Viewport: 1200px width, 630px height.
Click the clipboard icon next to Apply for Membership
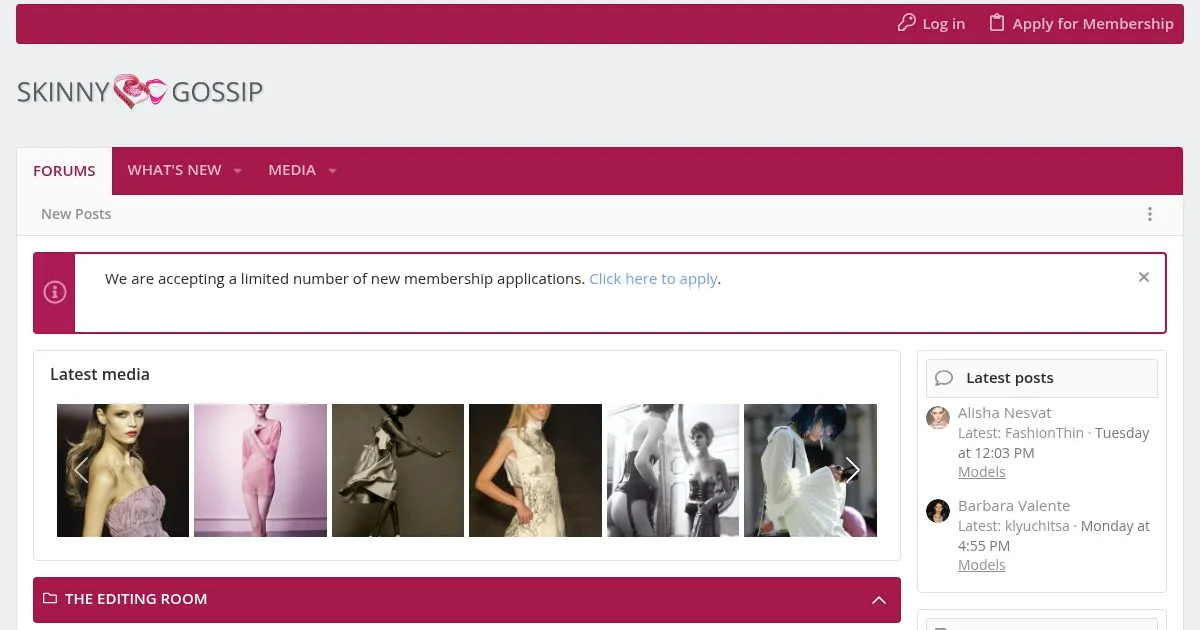click(x=997, y=22)
